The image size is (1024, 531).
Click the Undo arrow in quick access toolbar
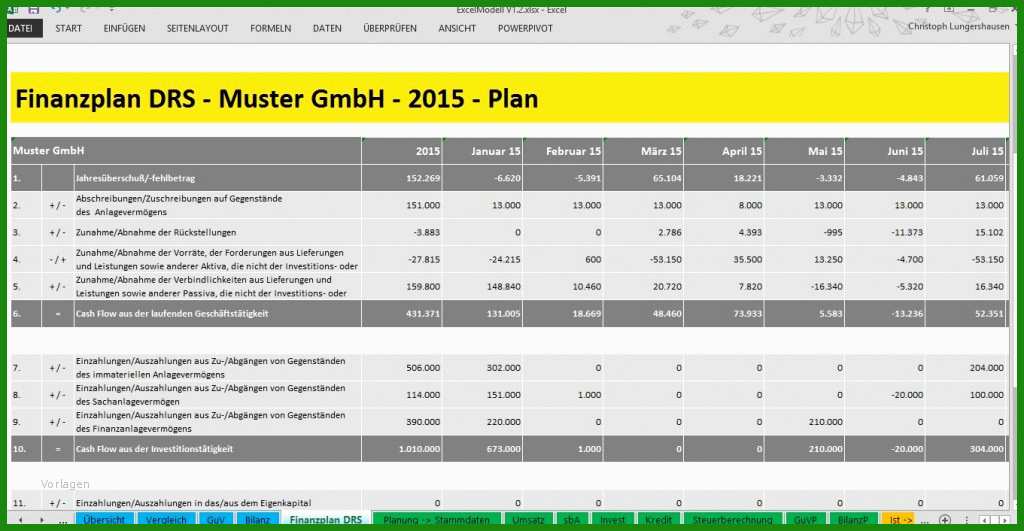point(57,10)
